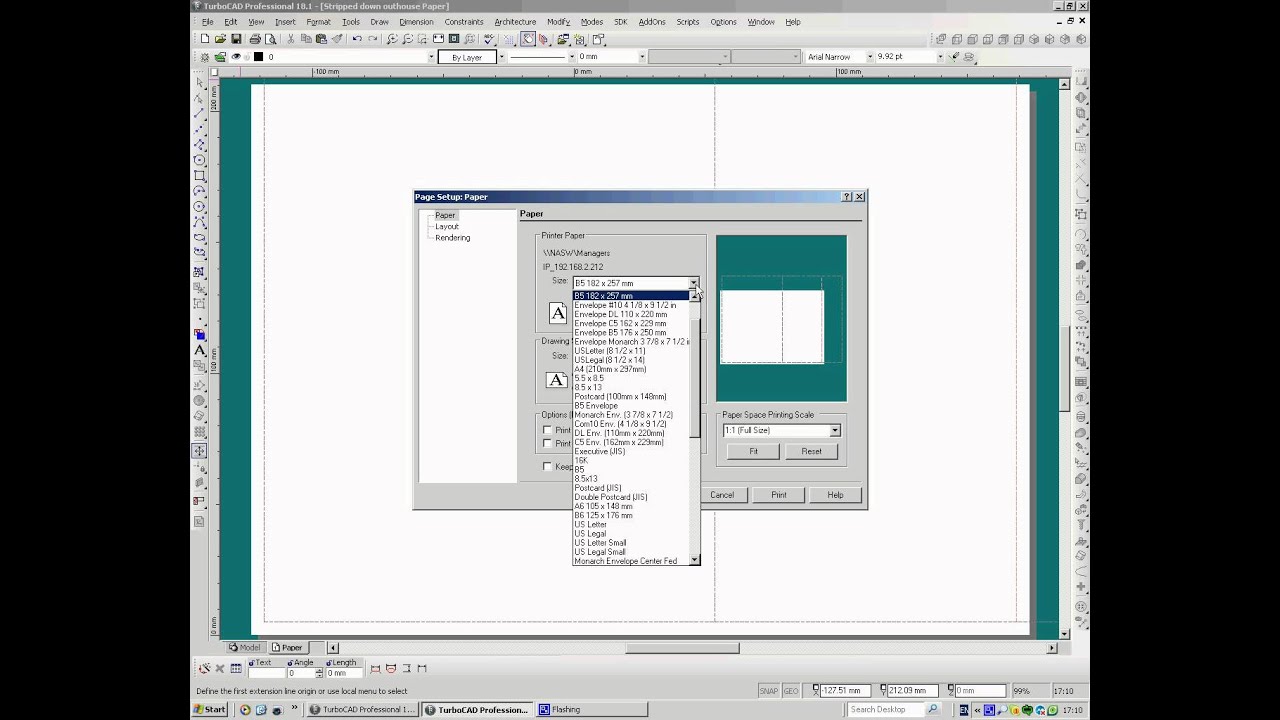Click the Model space tab
Viewport: 1280px width, 720px height.
click(x=245, y=647)
